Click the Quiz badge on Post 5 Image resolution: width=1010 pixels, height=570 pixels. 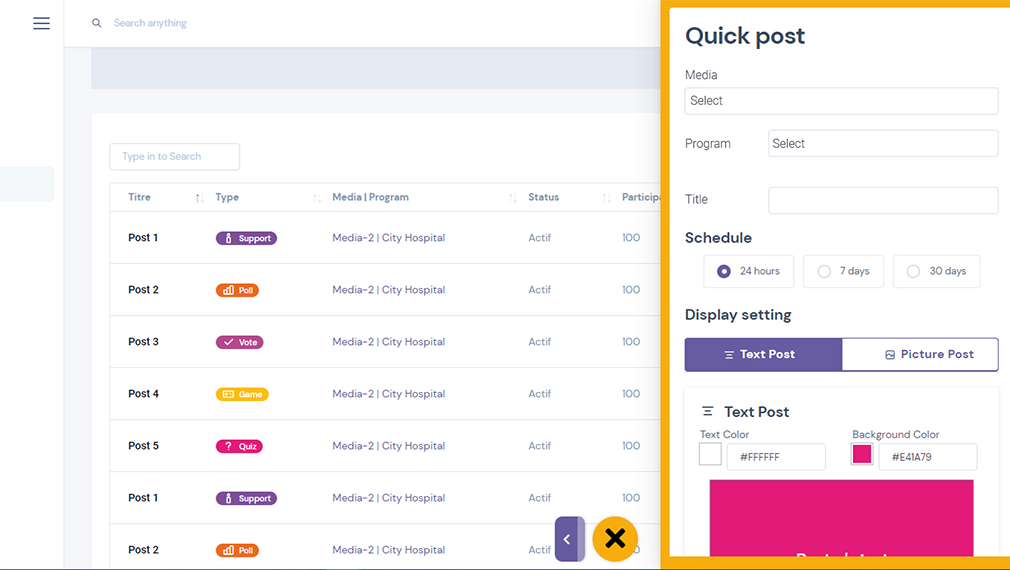[239, 446]
